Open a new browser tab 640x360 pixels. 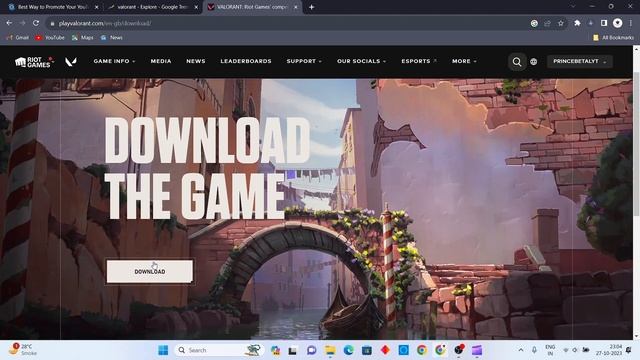coord(311,7)
